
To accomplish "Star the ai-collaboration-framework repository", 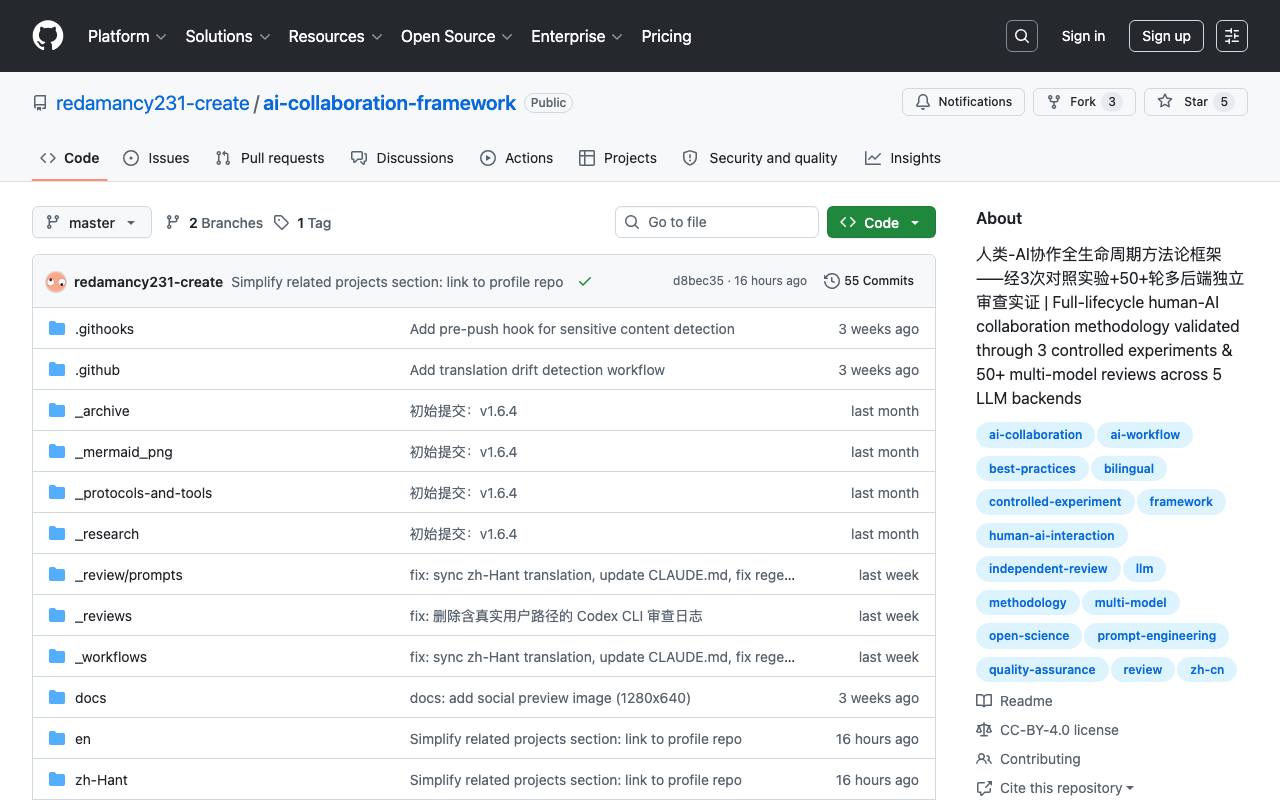I will tap(1196, 102).
